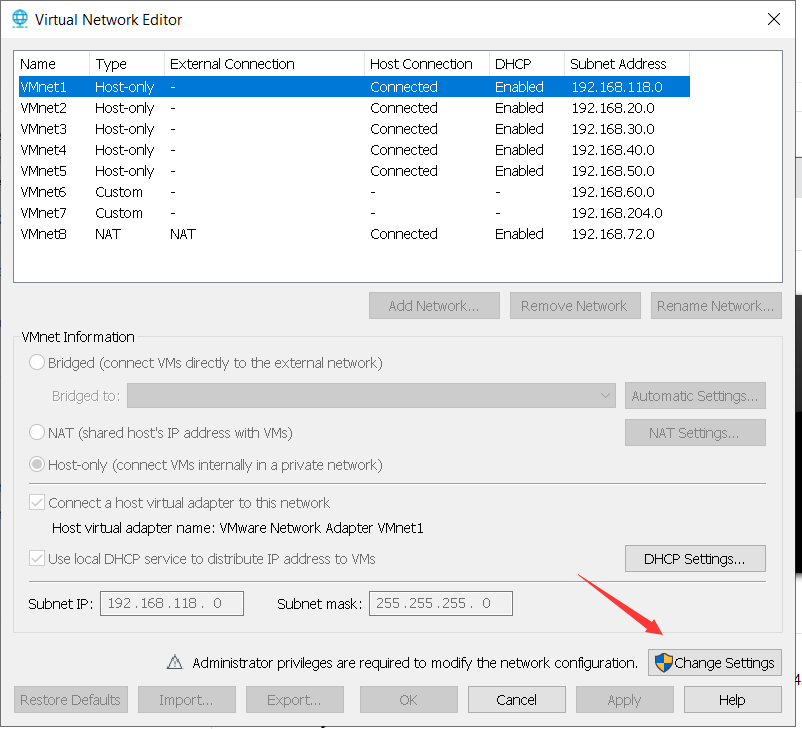Select the Bridged networking radio button
Image resolution: width=802 pixels, height=729 pixels.
coord(36,362)
